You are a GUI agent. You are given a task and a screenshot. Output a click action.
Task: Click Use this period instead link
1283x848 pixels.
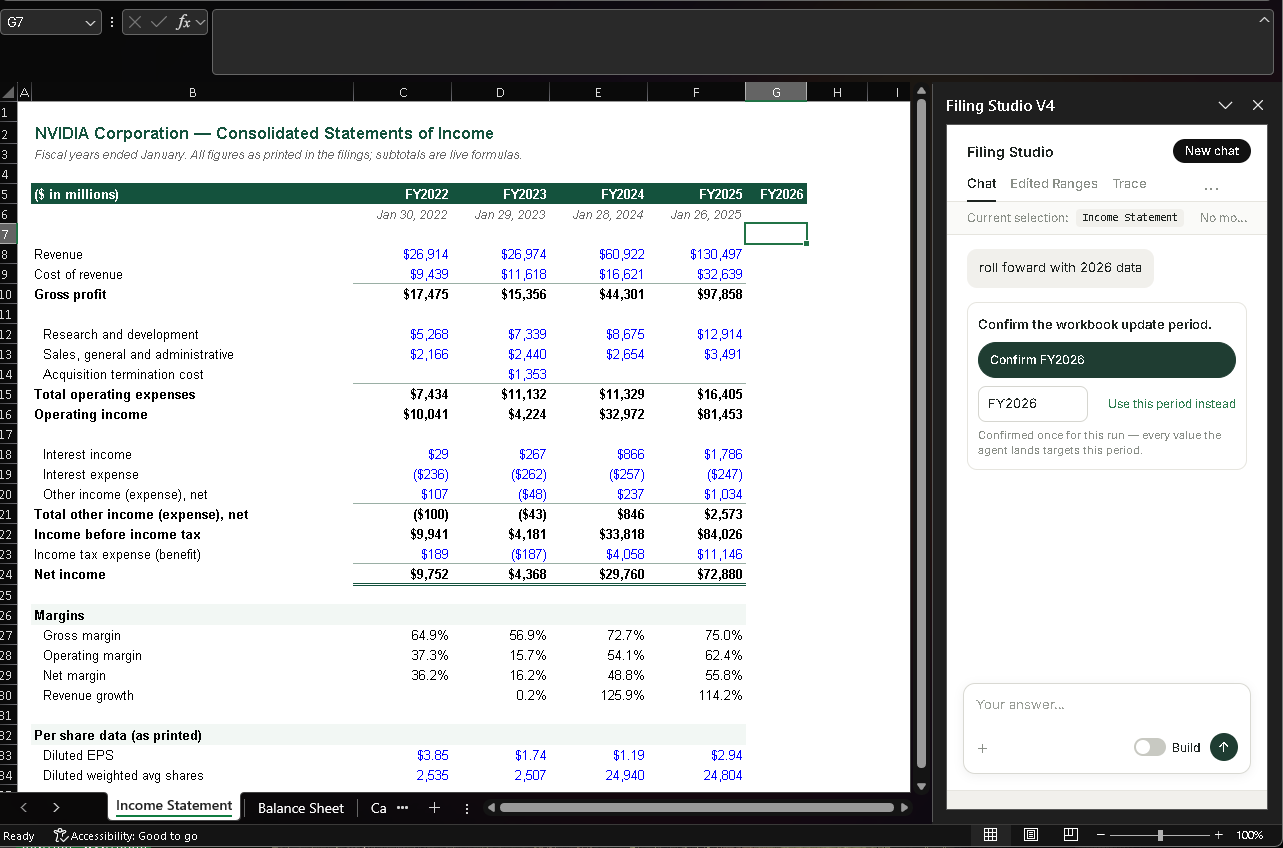1171,404
